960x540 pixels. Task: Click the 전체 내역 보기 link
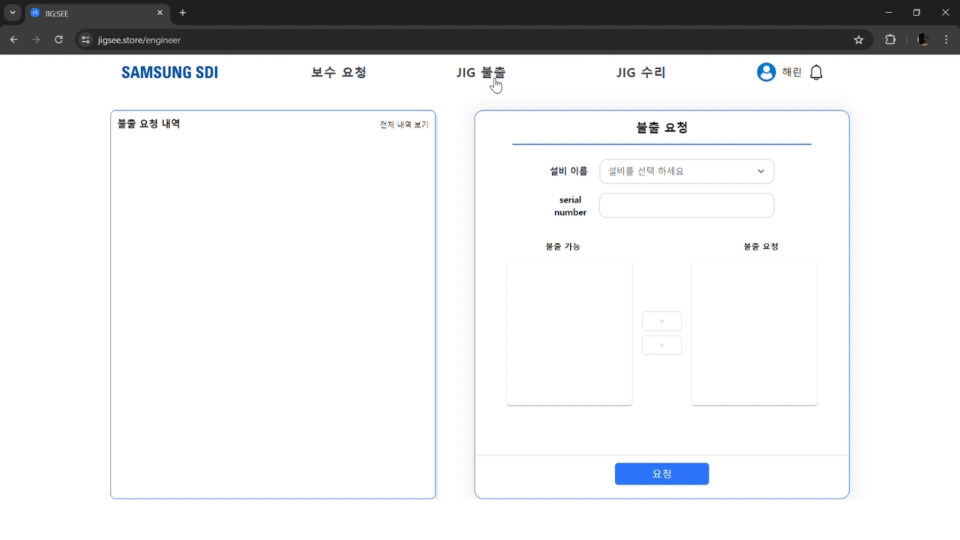click(x=404, y=125)
